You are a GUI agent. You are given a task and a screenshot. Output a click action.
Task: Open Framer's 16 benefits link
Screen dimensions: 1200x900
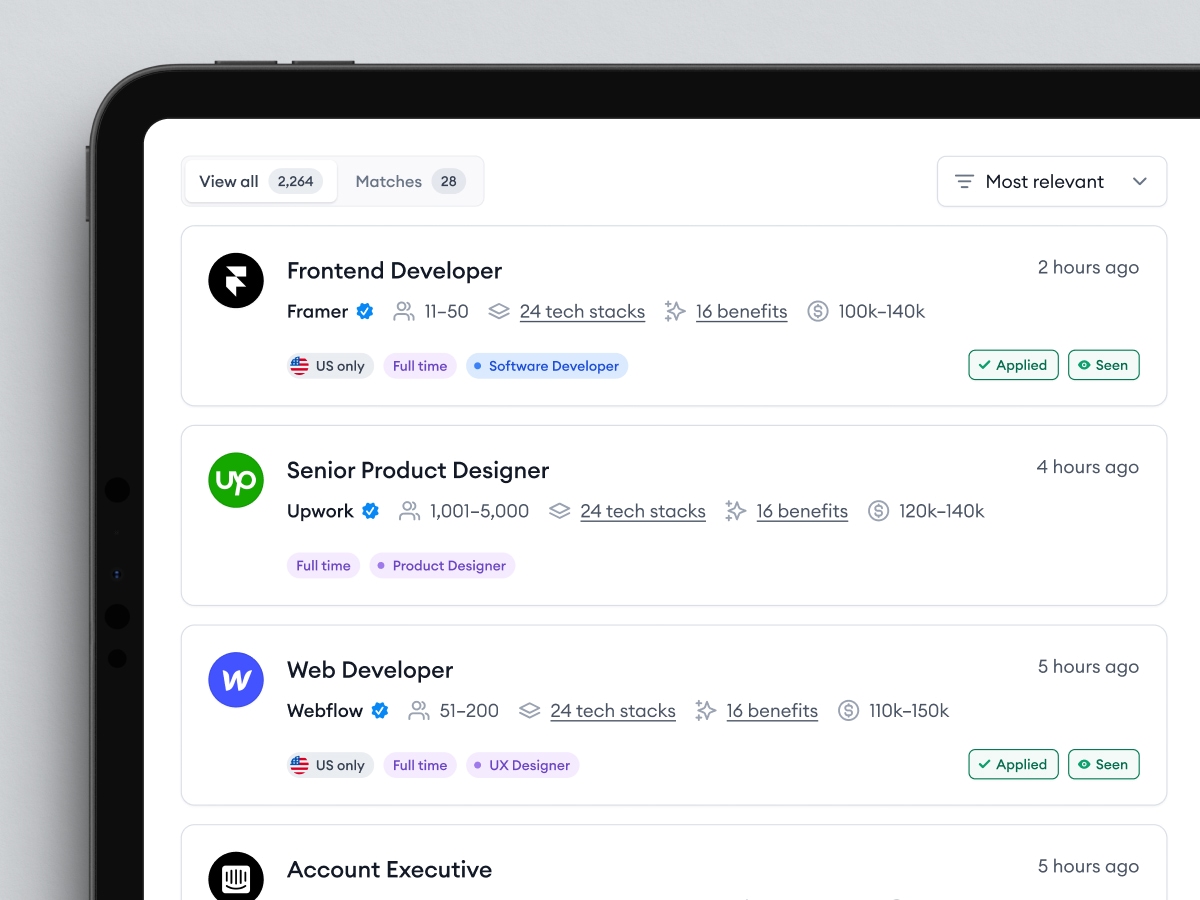742,312
